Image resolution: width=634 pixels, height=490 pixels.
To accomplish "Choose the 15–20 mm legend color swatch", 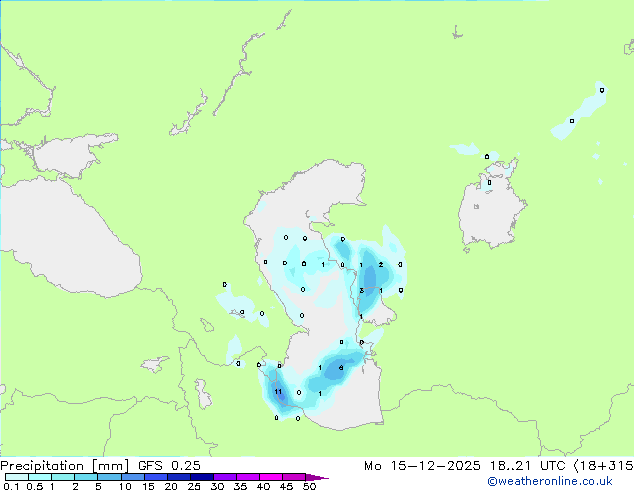I will [155, 477].
